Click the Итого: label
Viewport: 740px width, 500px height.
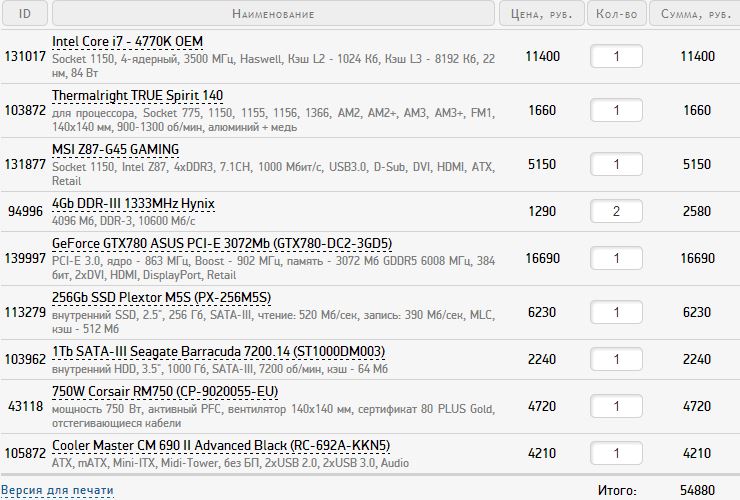pyautogui.click(x=617, y=491)
